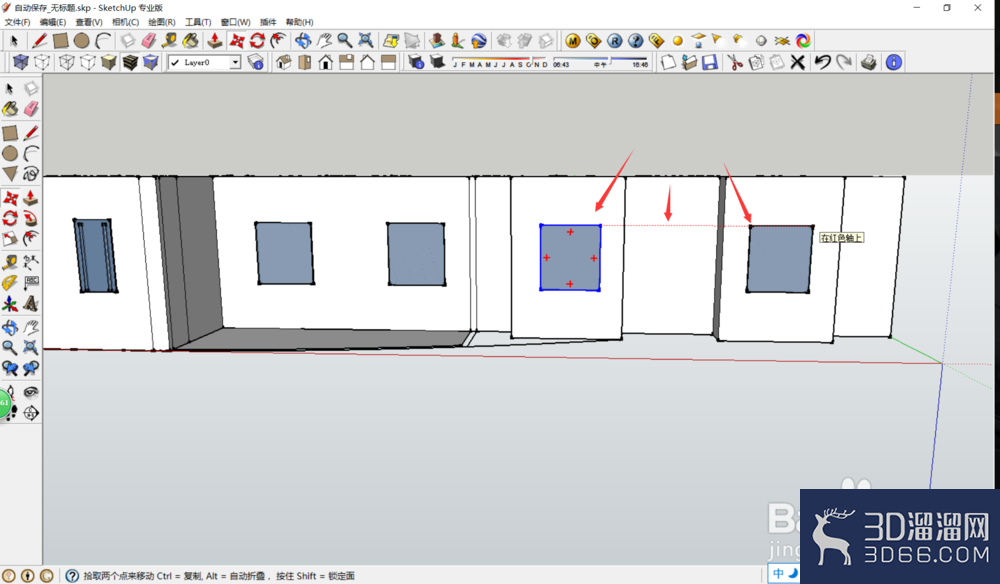Select the pink Eraser in top toolbar
The width and height of the screenshot is (1000, 584).
[149, 41]
